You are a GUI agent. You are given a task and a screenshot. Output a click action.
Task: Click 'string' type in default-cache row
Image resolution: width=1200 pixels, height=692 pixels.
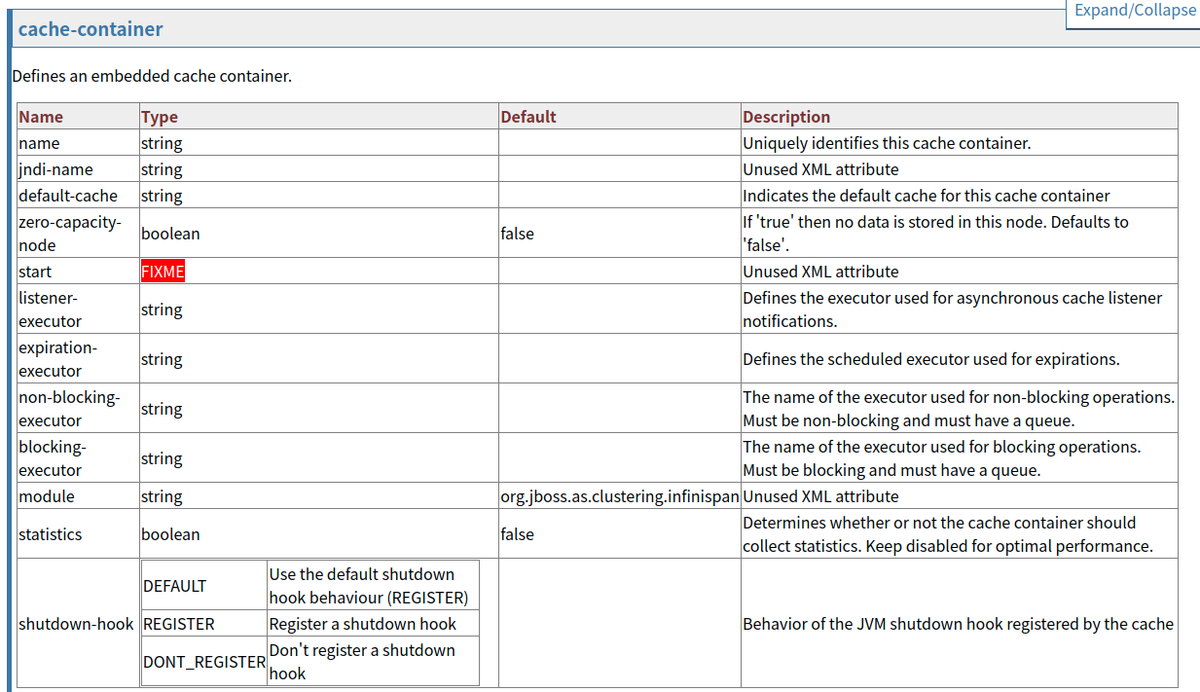[x=161, y=195]
